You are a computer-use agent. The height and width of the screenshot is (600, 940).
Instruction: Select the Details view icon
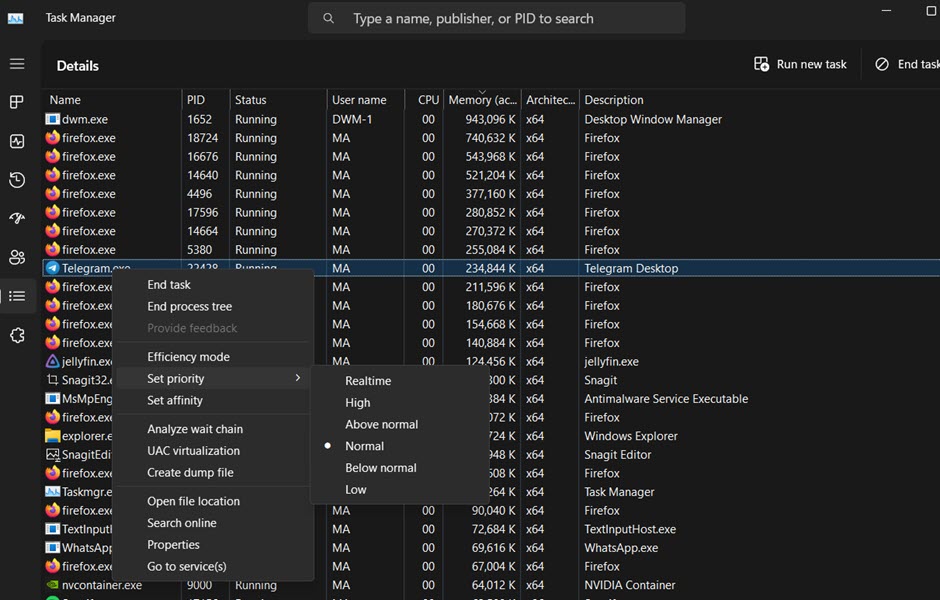[16, 296]
